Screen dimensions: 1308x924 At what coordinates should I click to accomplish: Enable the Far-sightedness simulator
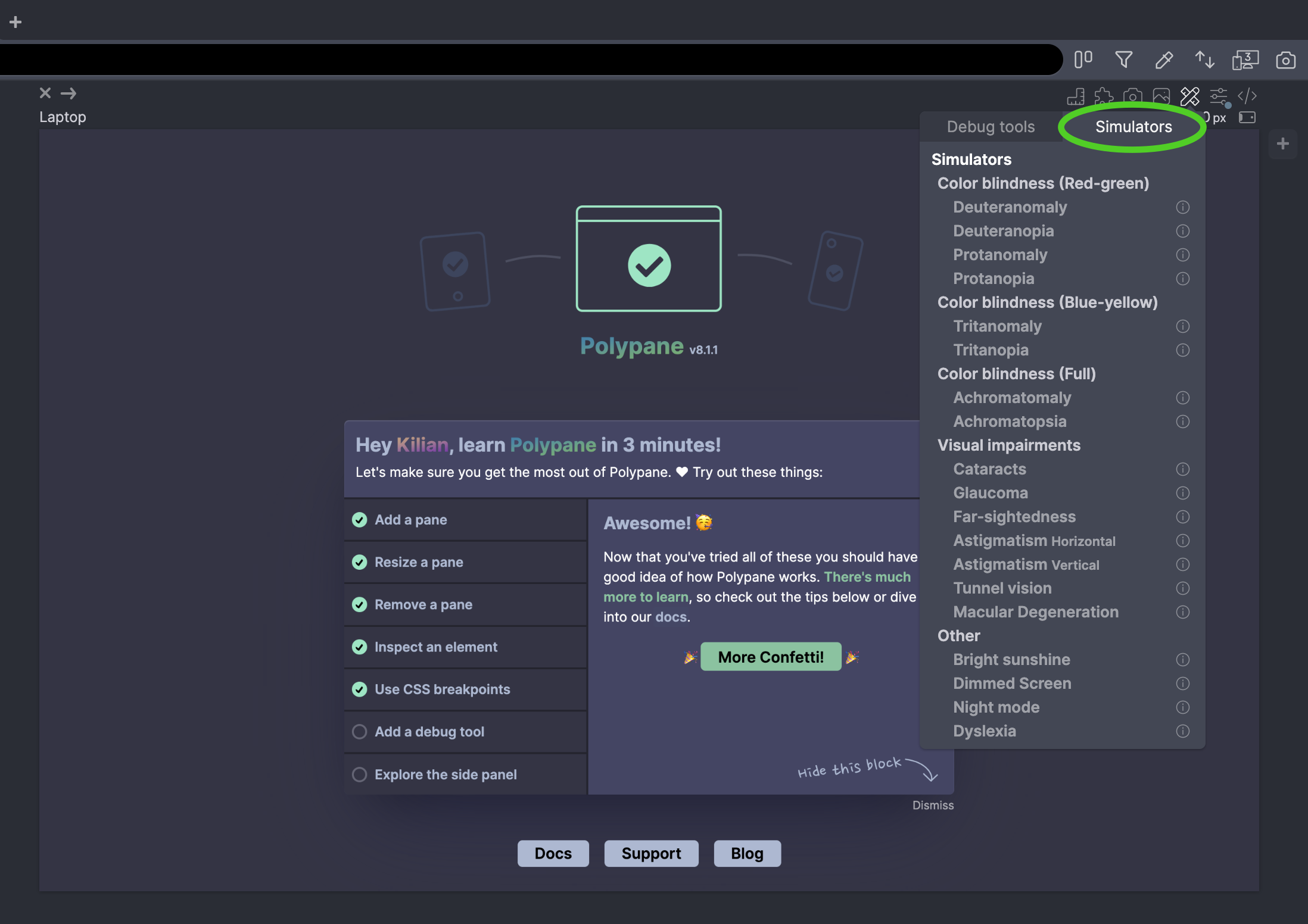coord(1014,517)
